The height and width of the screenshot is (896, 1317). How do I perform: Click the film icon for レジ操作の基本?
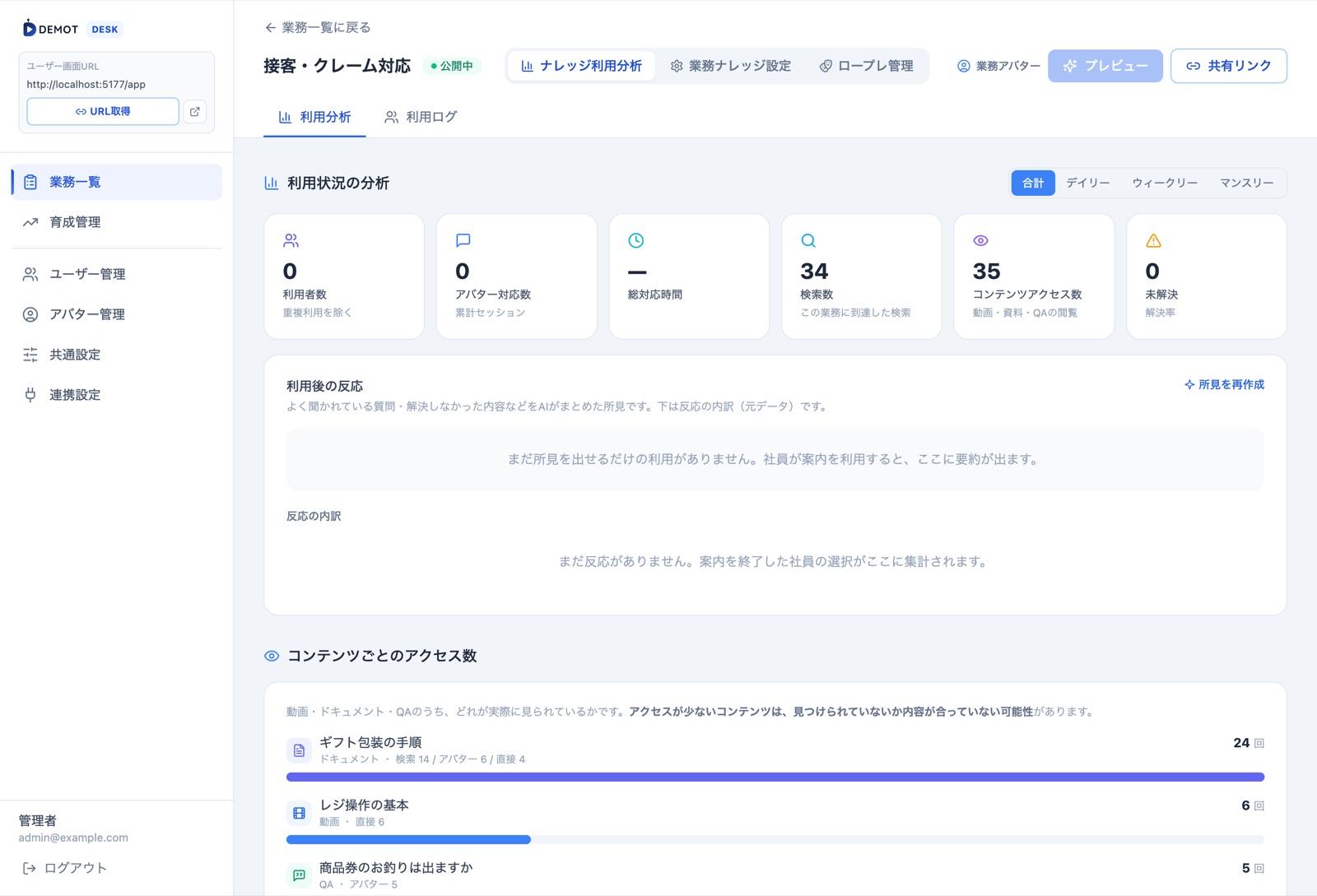pyautogui.click(x=299, y=813)
